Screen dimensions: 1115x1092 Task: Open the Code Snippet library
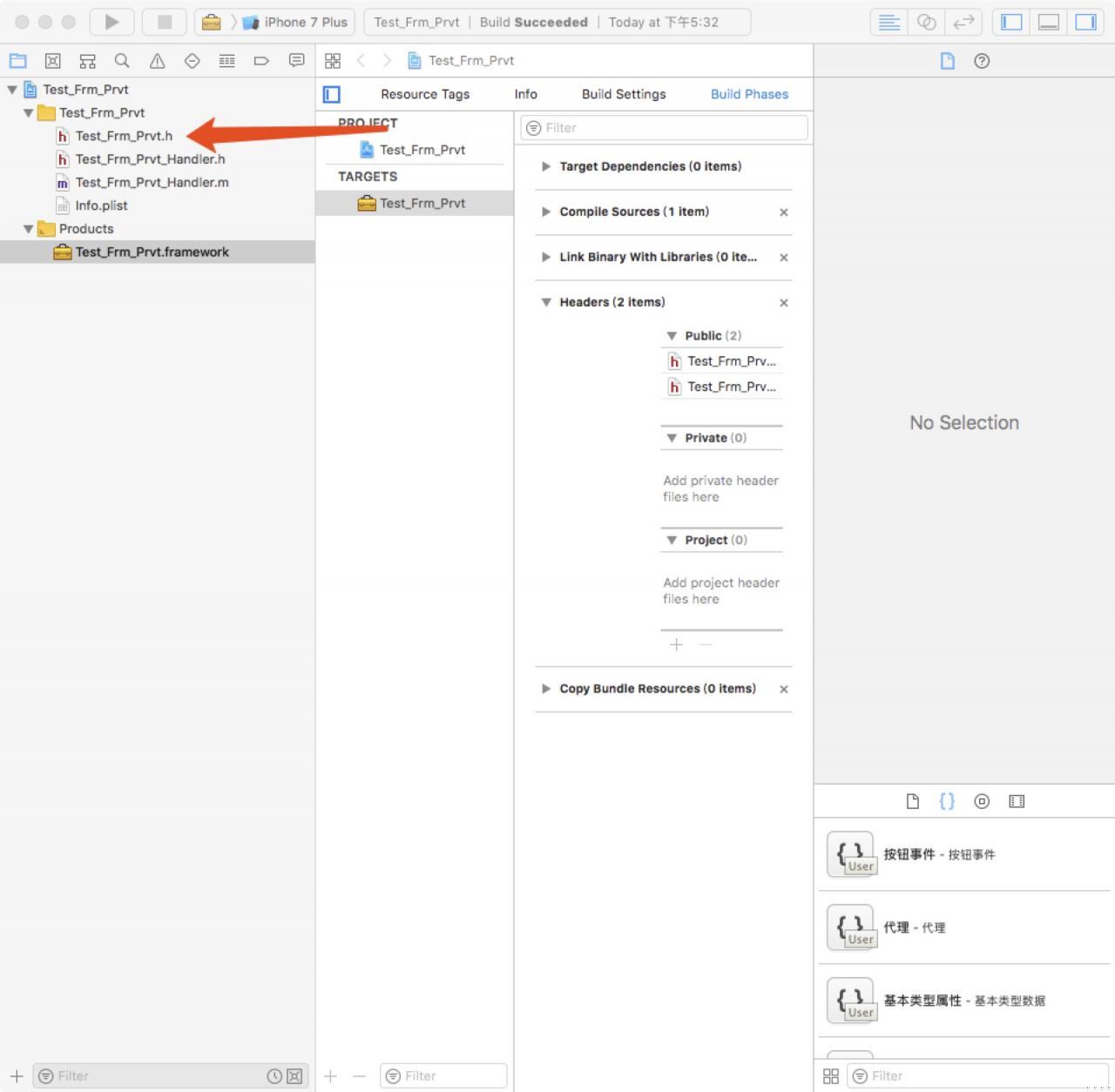[947, 801]
